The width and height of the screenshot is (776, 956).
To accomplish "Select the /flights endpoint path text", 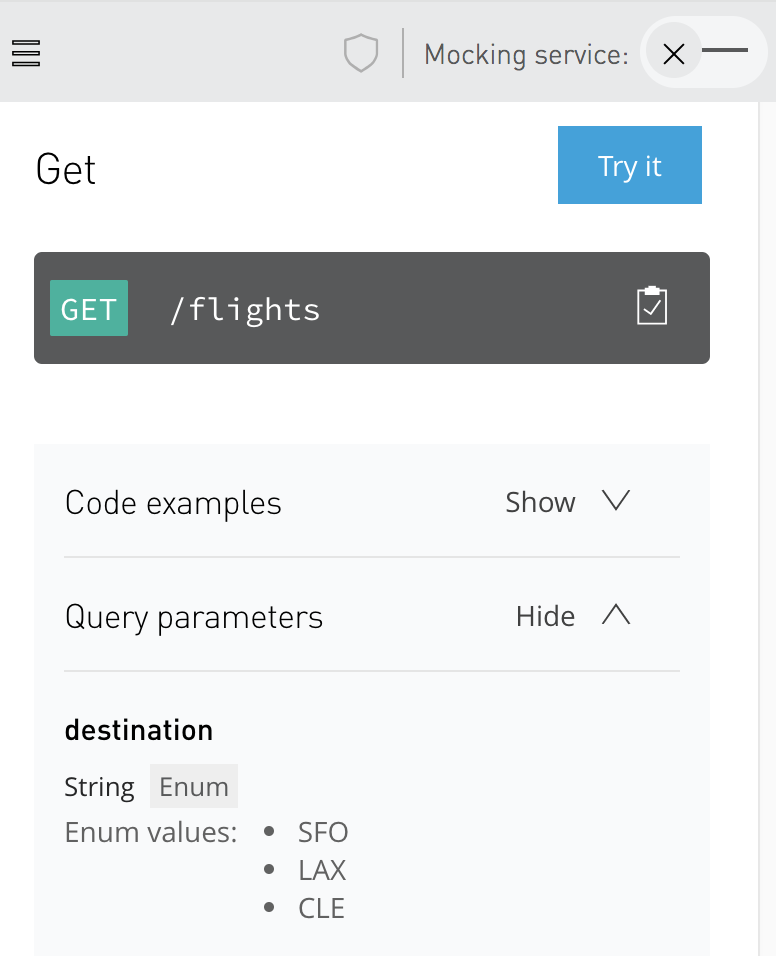I will pos(245,309).
